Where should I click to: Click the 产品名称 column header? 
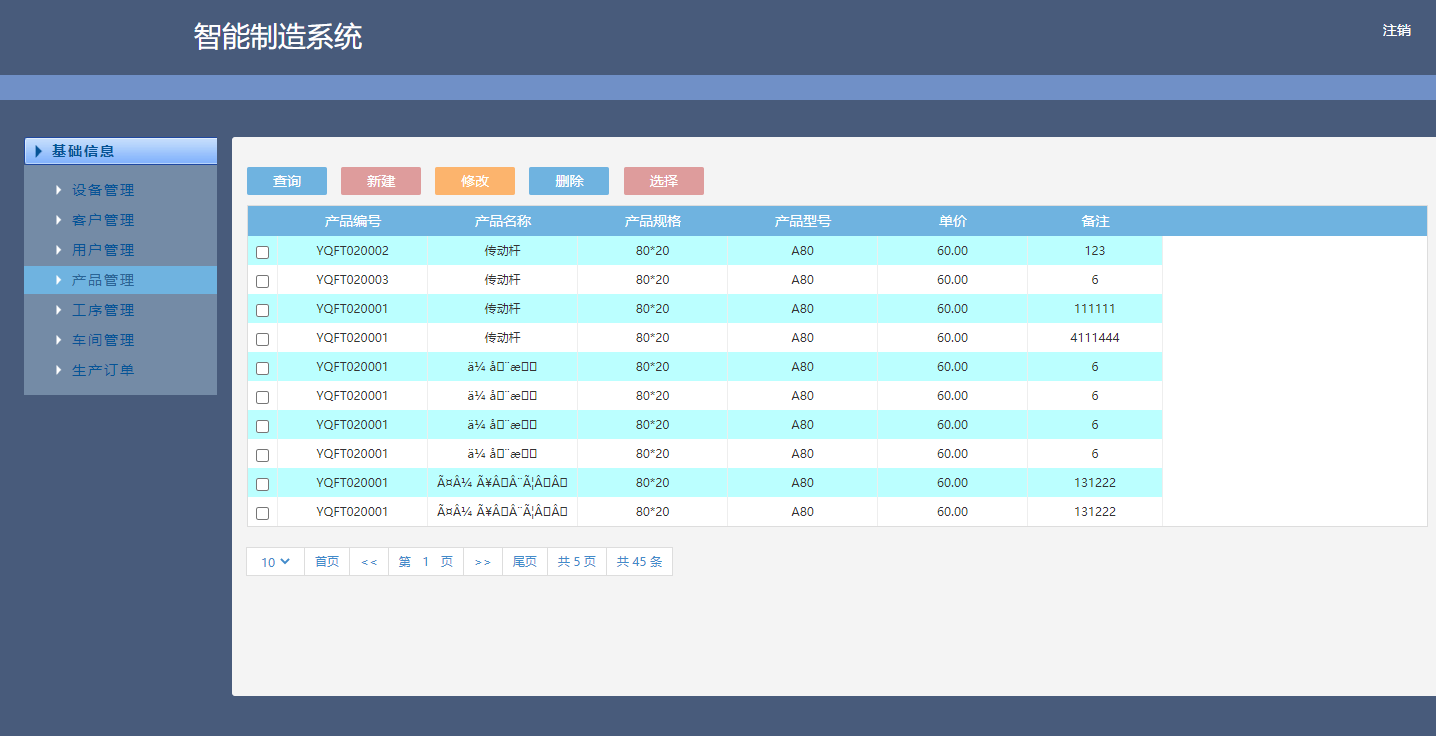pyautogui.click(x=502, y=221)
